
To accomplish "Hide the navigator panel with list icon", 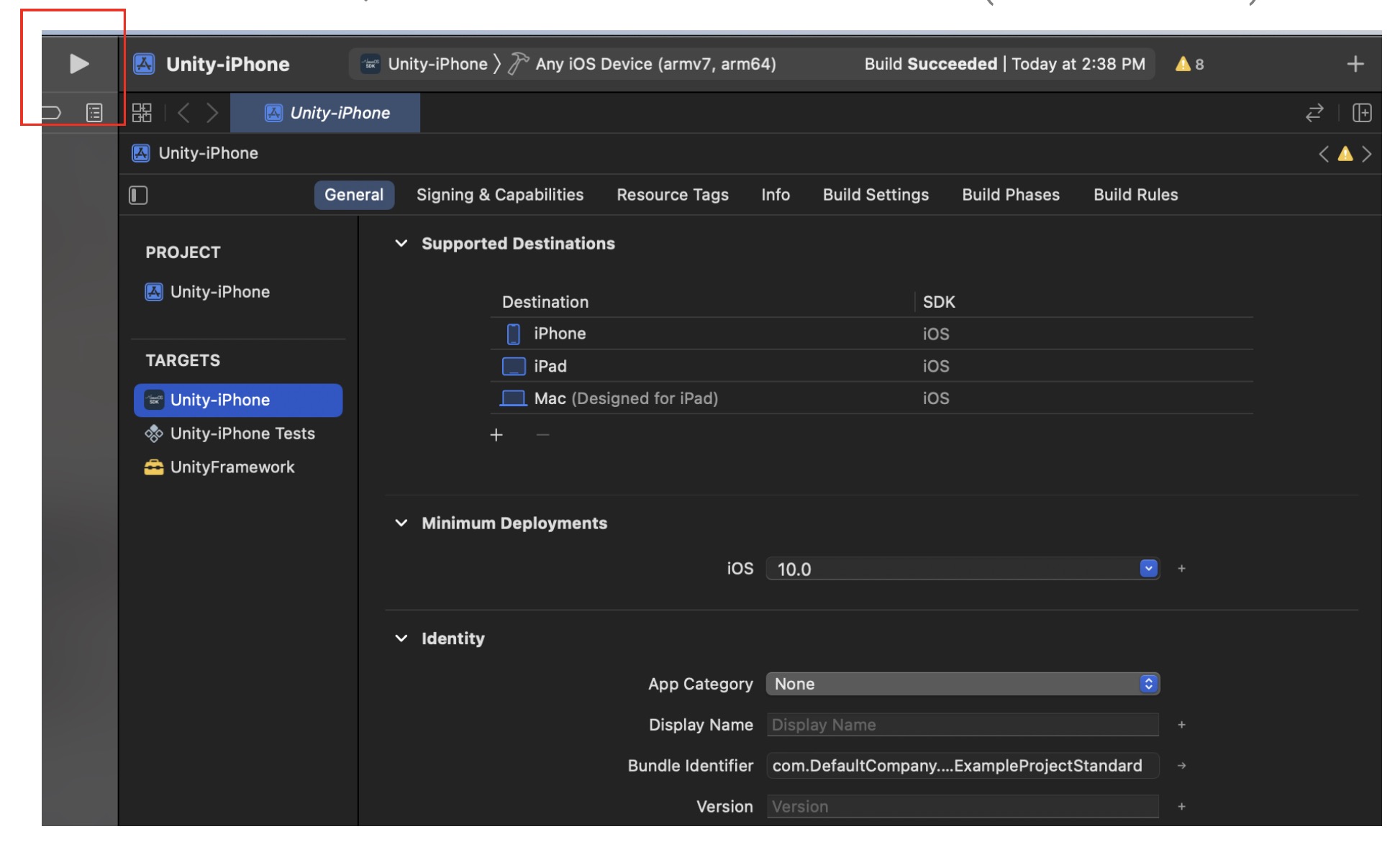I will pyautogui.click(x=96, y=112).
